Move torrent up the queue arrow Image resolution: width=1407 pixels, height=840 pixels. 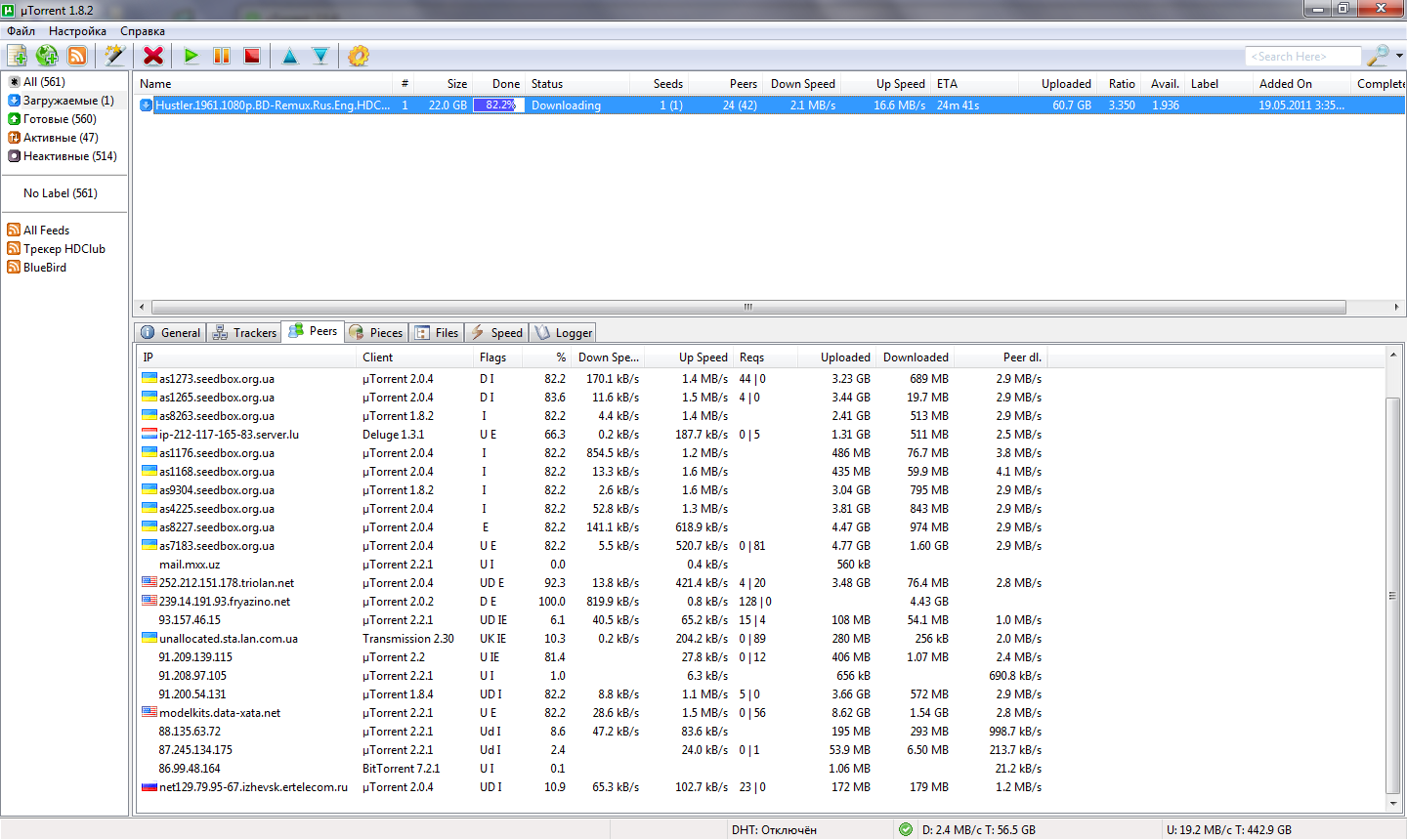[290, 56]
